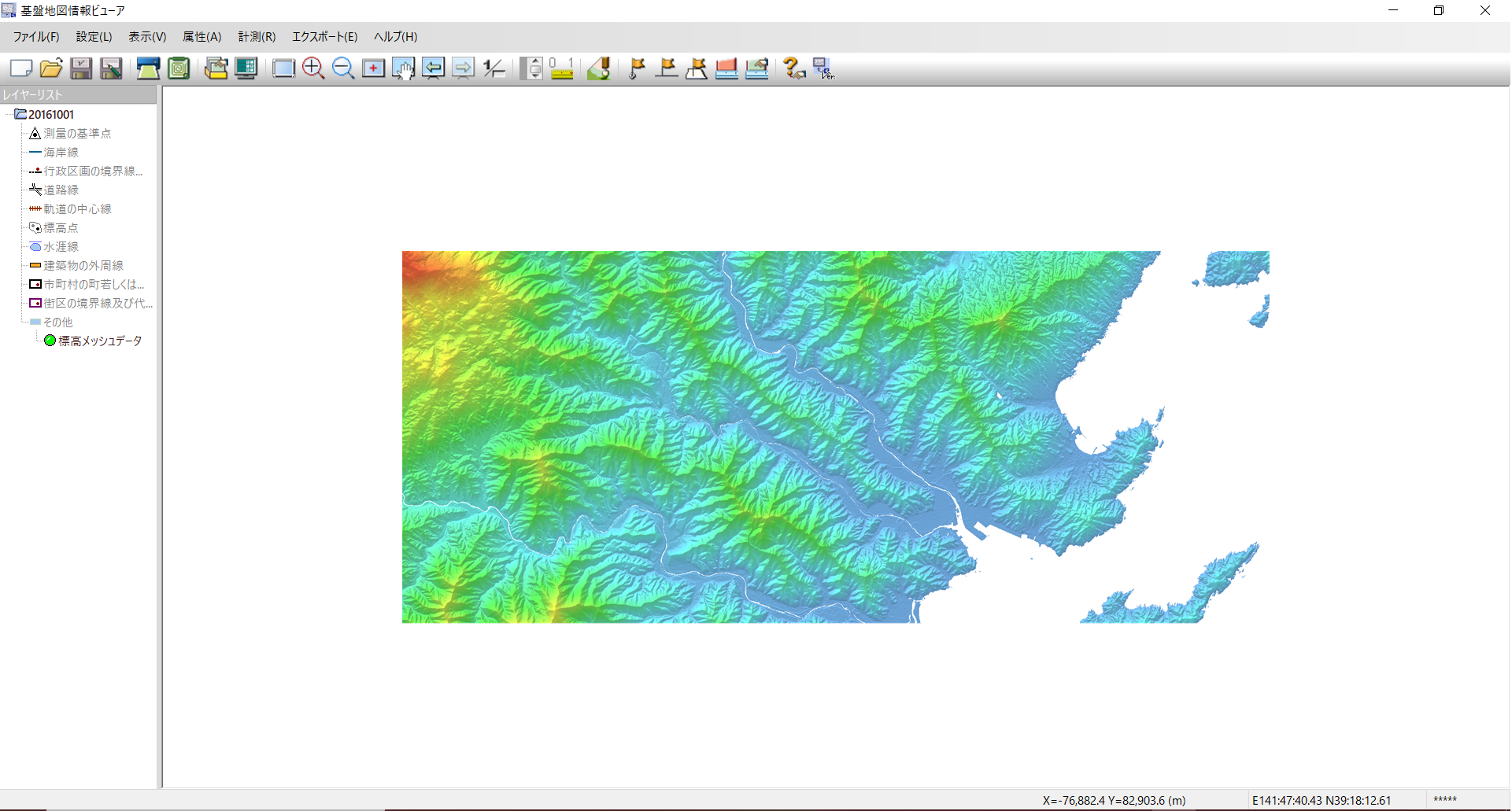Go to previous view with left arrow icon
Screen dimensions: 1512x811
[433, 68]
